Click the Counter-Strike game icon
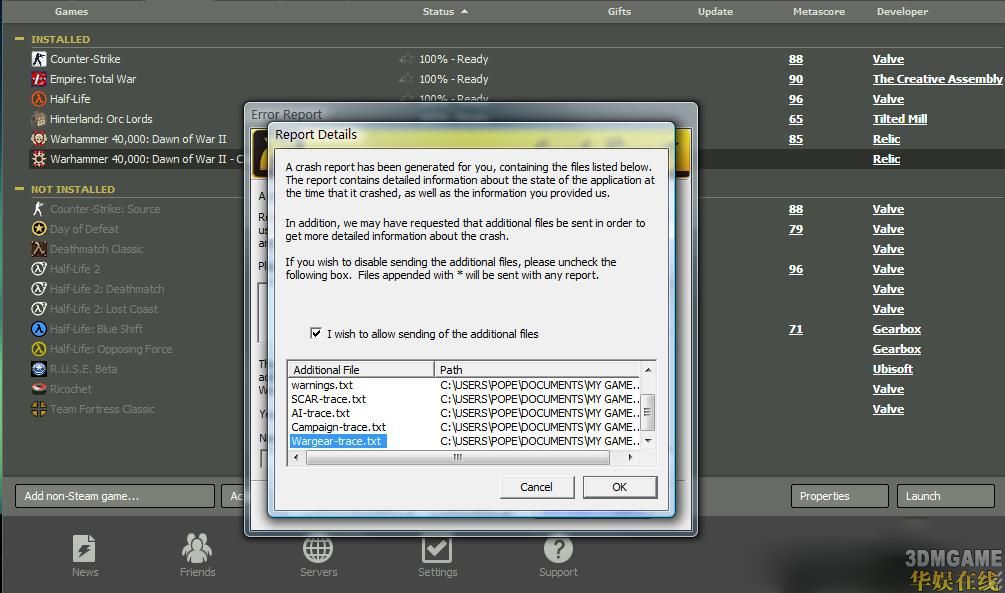This screenshot has width=1005, height=593. point(39,59)
